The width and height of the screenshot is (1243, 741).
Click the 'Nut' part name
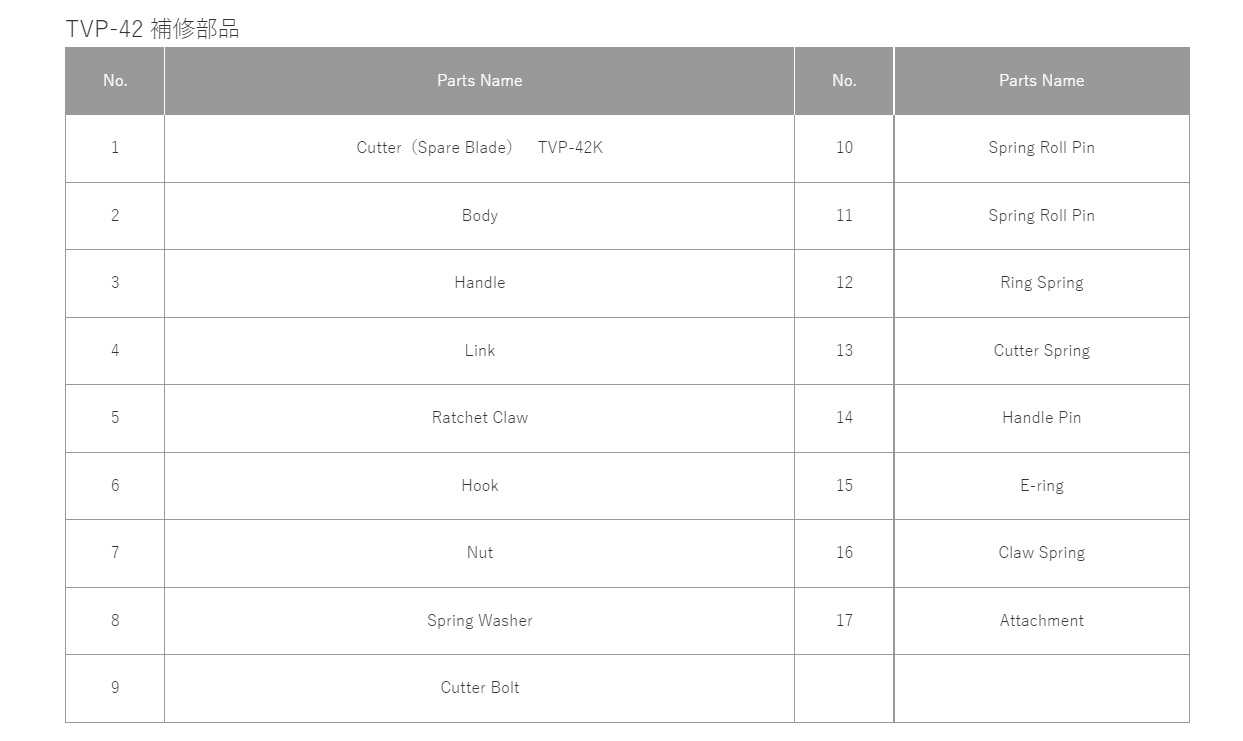479,553
